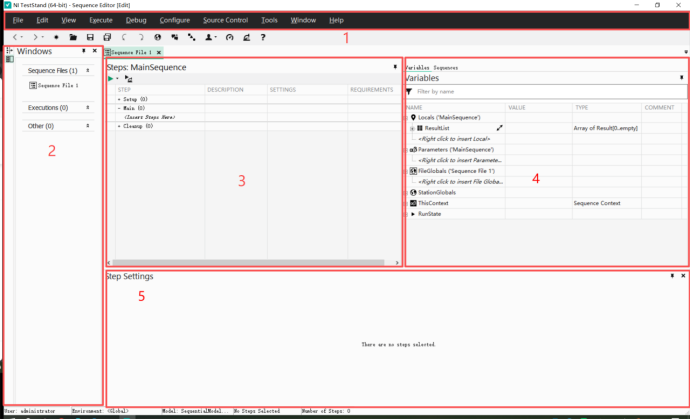
Task: Click the funnel filter icon in Variables
Action: click(409, 92)
